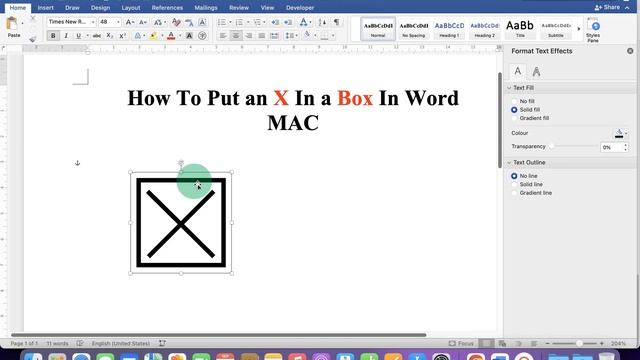Open the bullet list dropdown
The width and height of the screenshot is (640, 360).
230,22
